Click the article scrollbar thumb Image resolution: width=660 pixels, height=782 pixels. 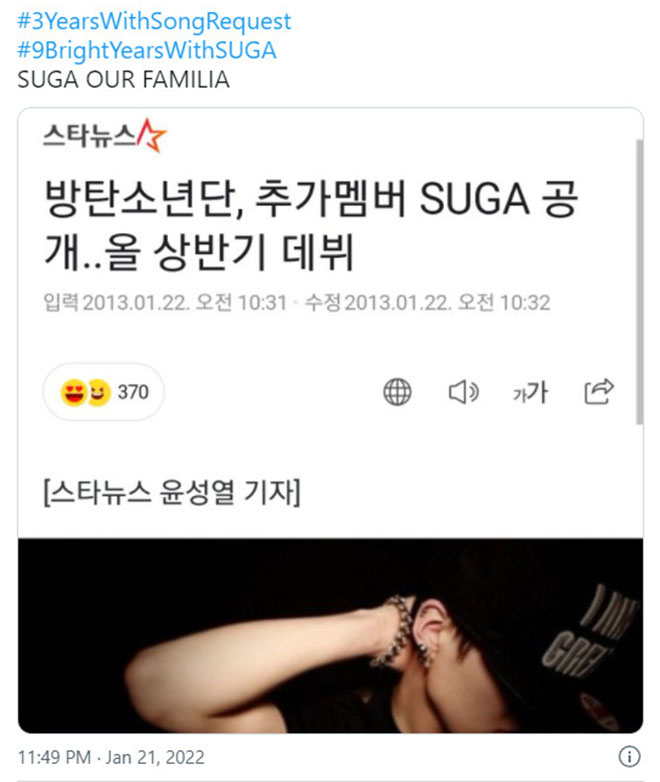640,282
